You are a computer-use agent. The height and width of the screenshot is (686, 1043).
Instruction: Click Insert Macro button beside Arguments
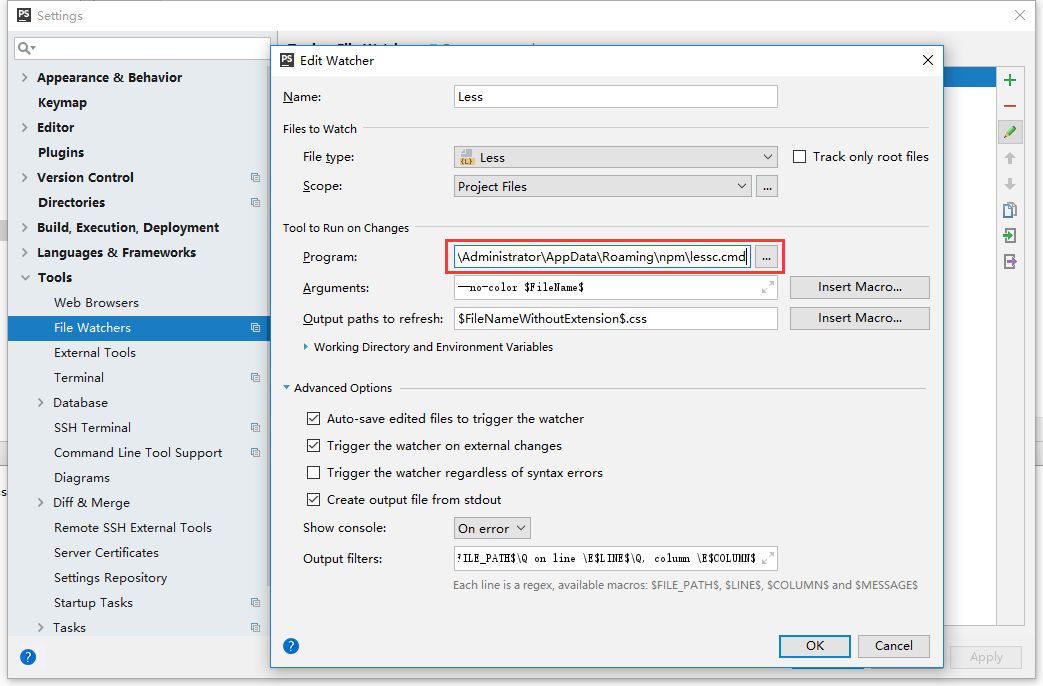pyautogui.click(x=859, y=287)
